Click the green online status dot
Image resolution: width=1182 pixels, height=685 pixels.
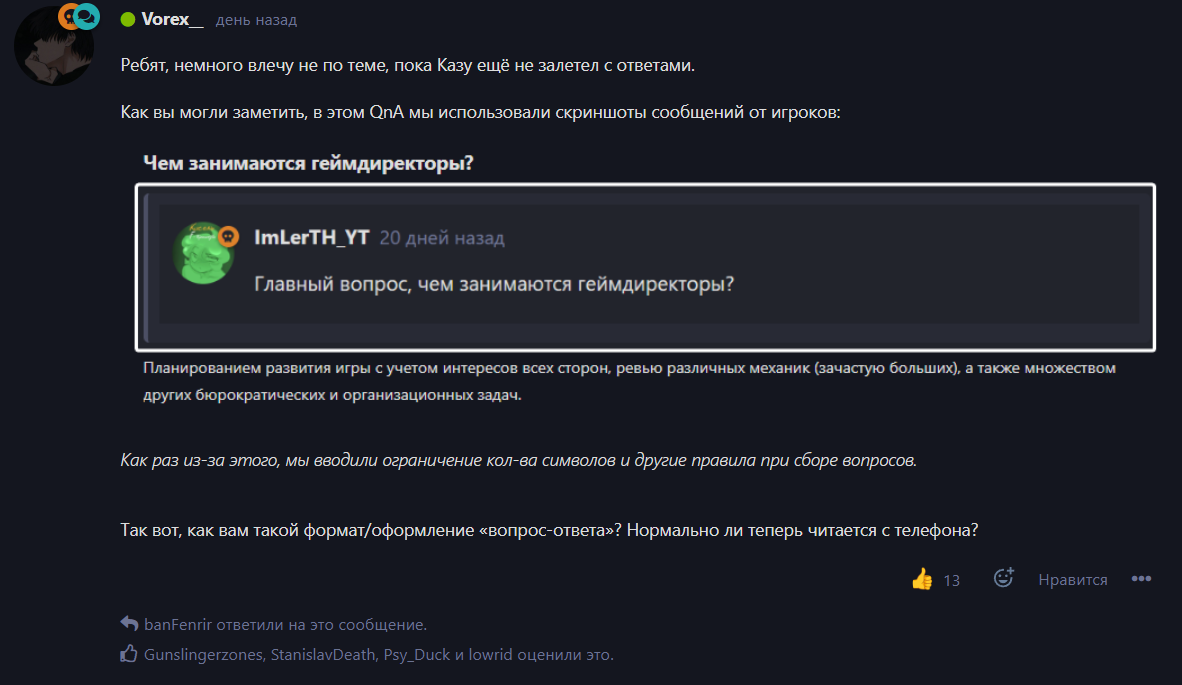pyautogui.click(x=127, y=20)
